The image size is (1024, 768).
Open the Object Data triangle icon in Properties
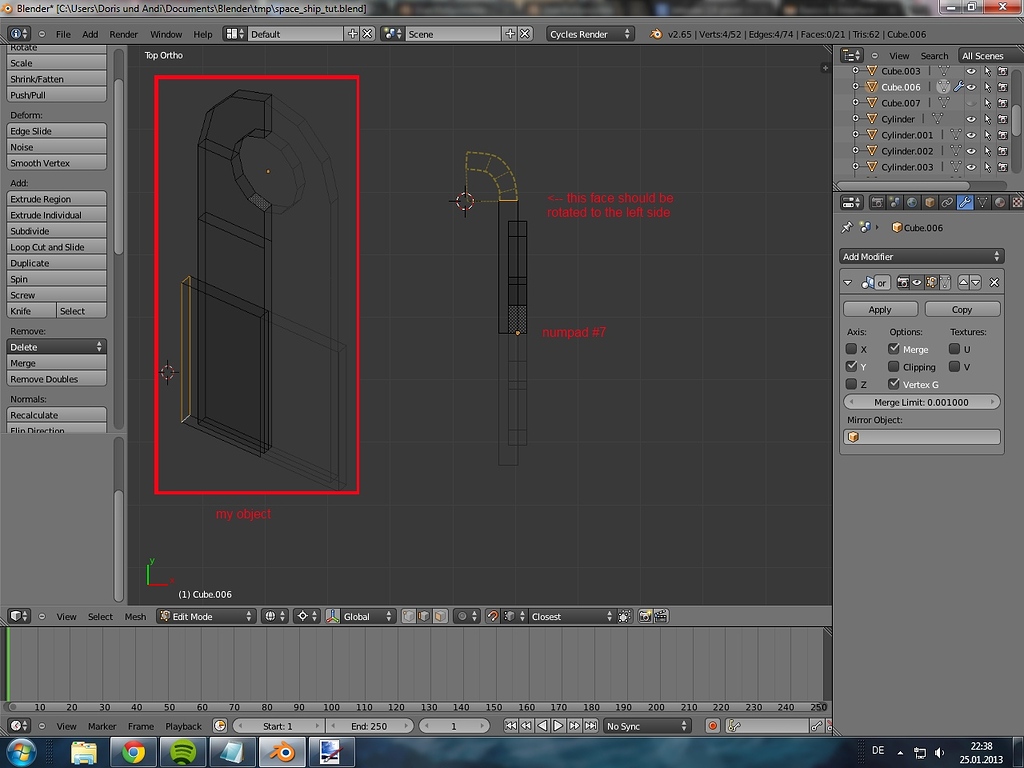(x=982, y=202)
